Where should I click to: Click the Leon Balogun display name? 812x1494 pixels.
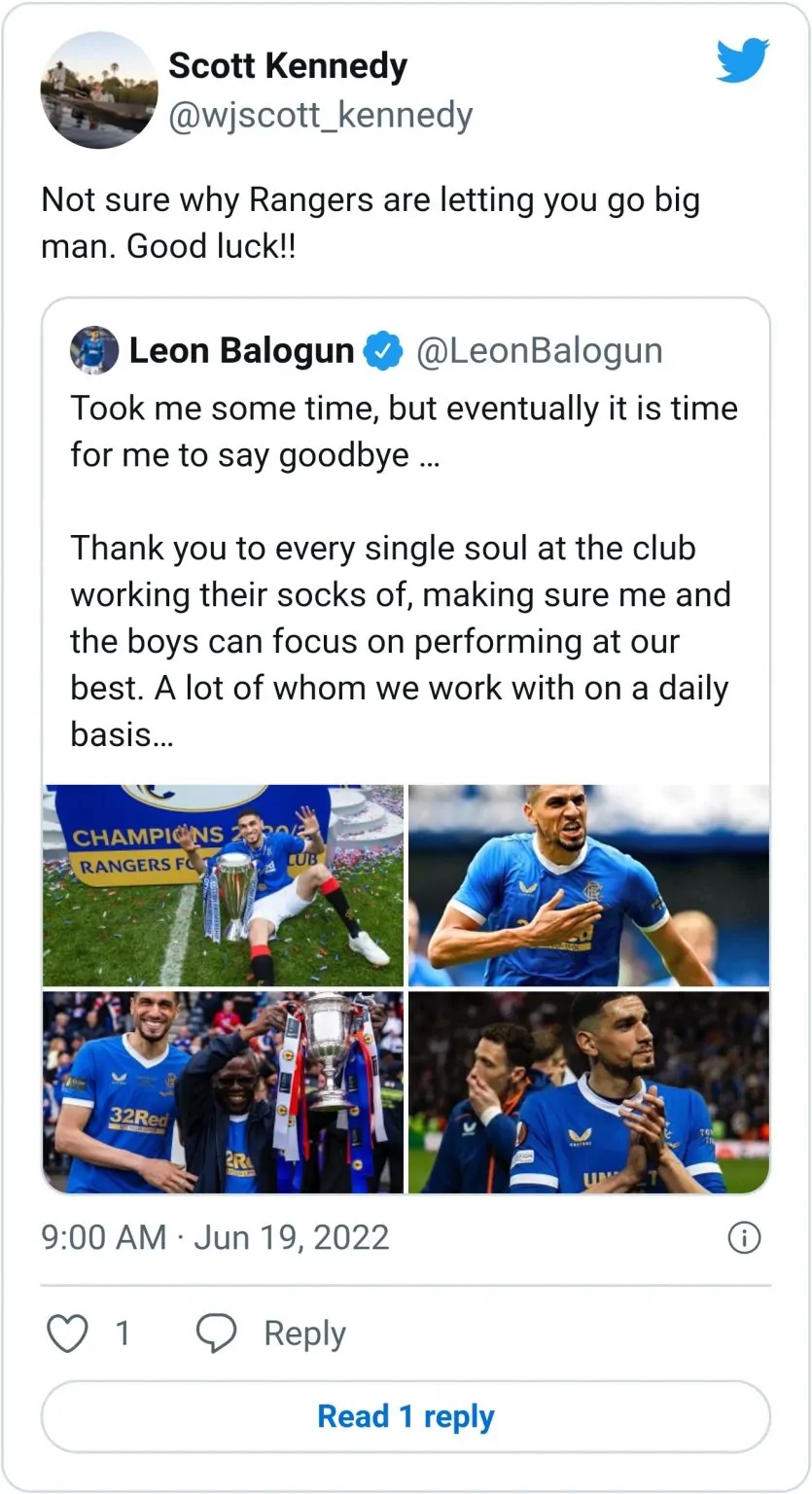241,351
